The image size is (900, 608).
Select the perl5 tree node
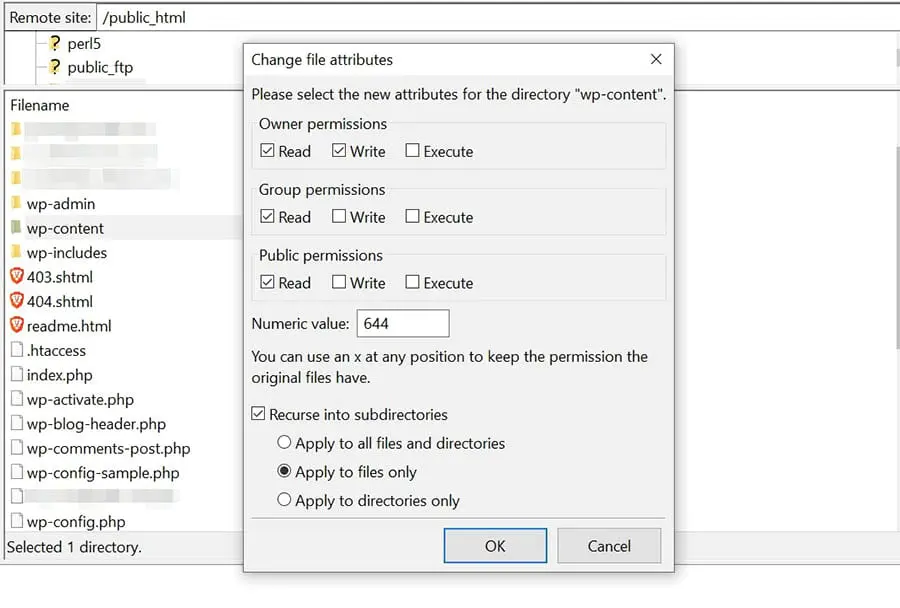84,44
